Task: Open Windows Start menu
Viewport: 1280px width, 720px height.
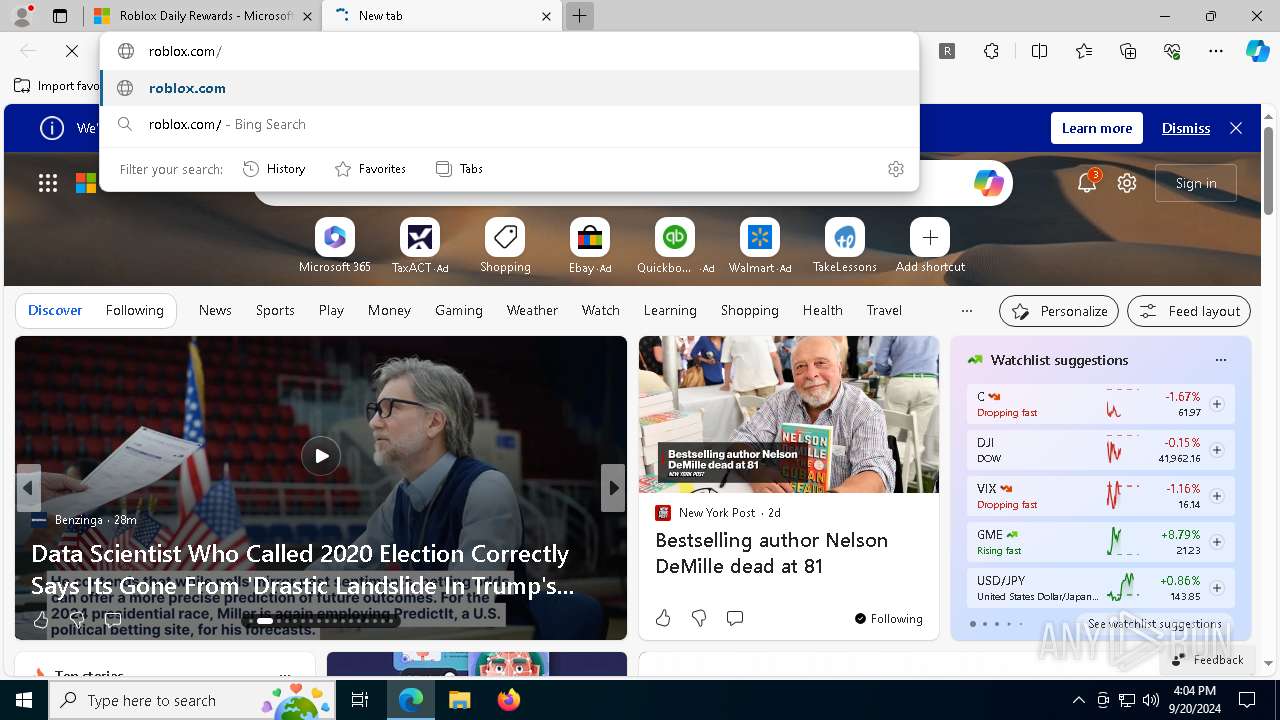Action: click(24, 700)
